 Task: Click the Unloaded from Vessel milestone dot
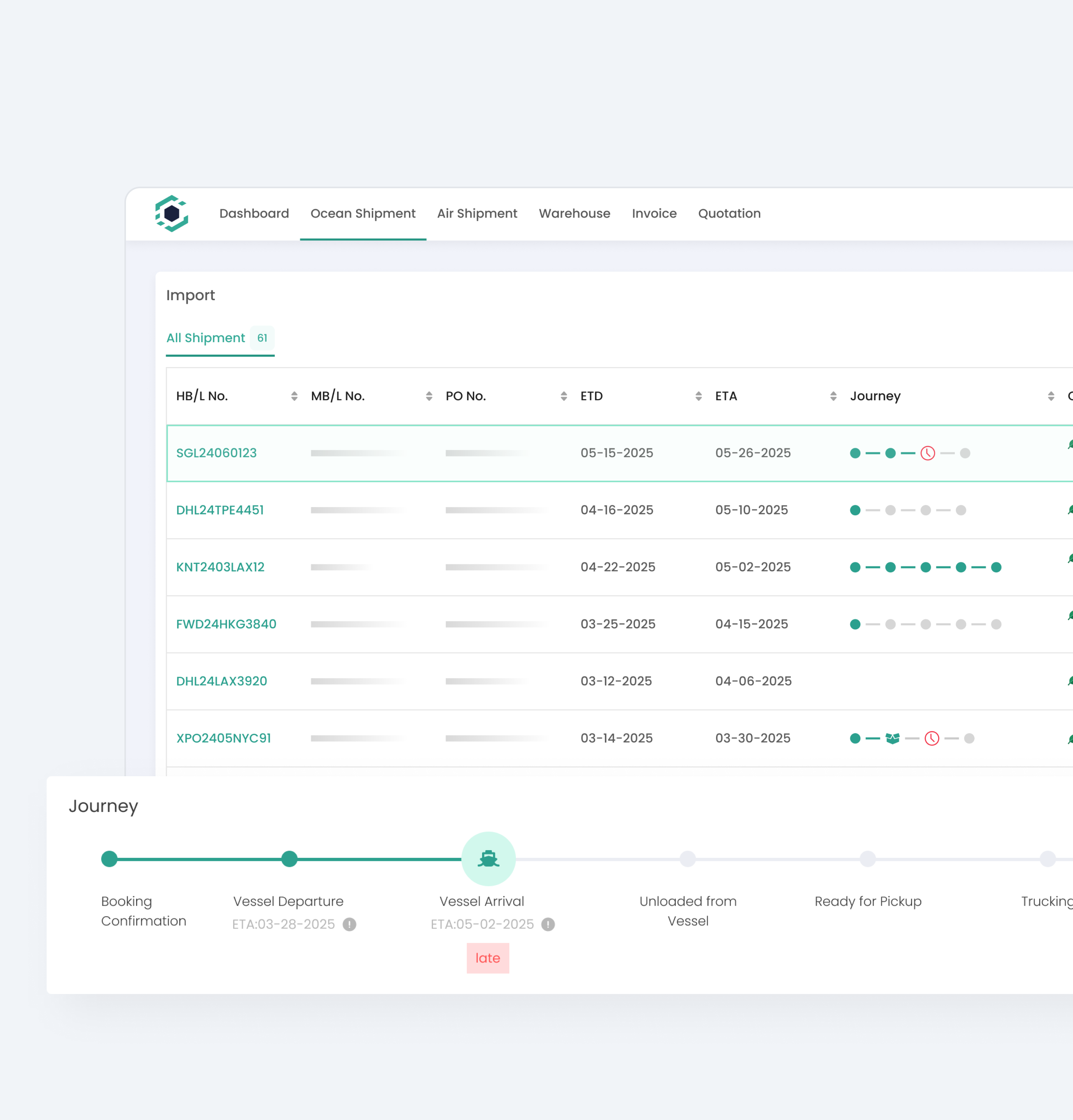point(688,858)
